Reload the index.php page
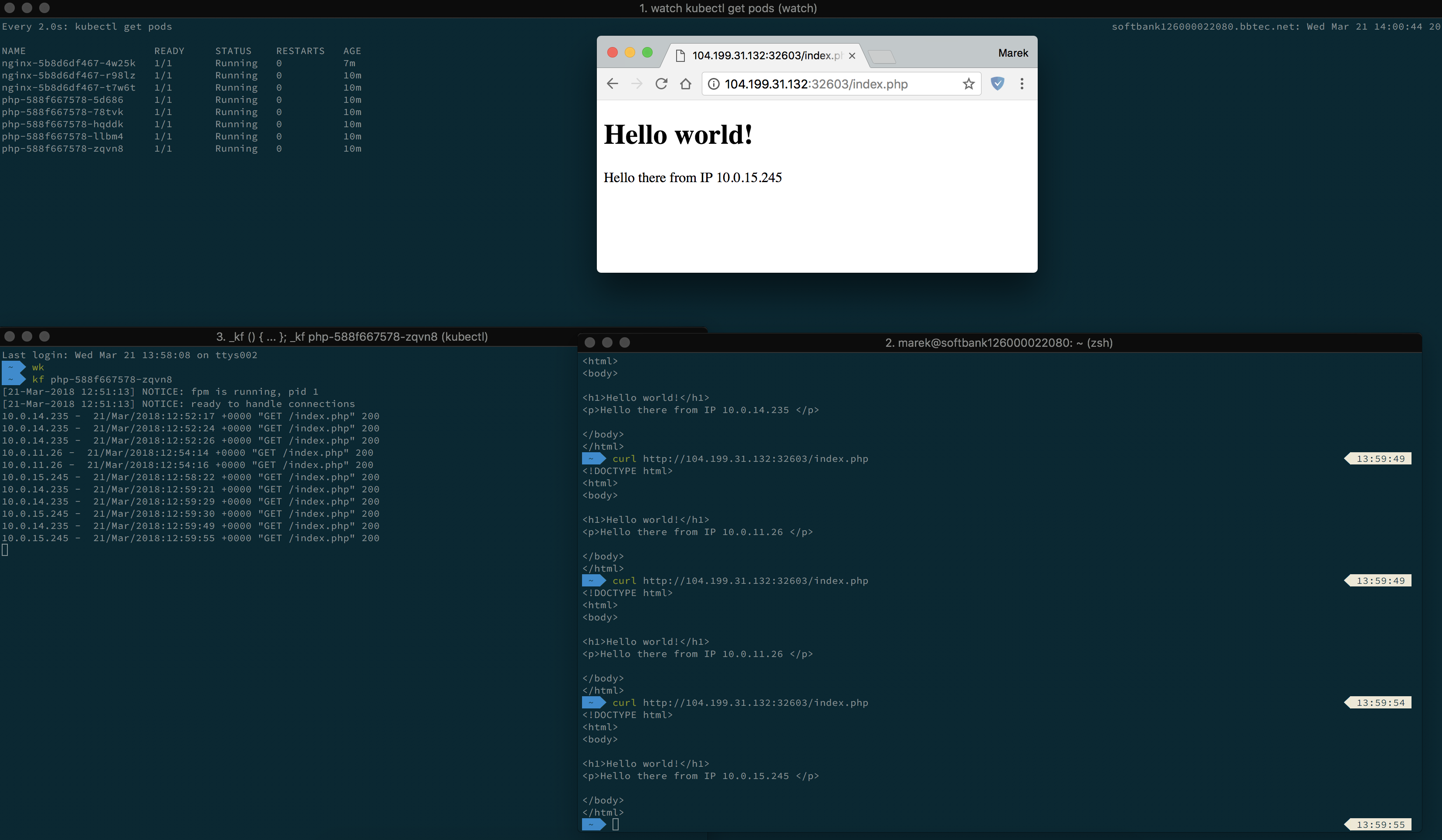Screen dimensions: 1442x840 pyautogui.click(x=661, y=84)
